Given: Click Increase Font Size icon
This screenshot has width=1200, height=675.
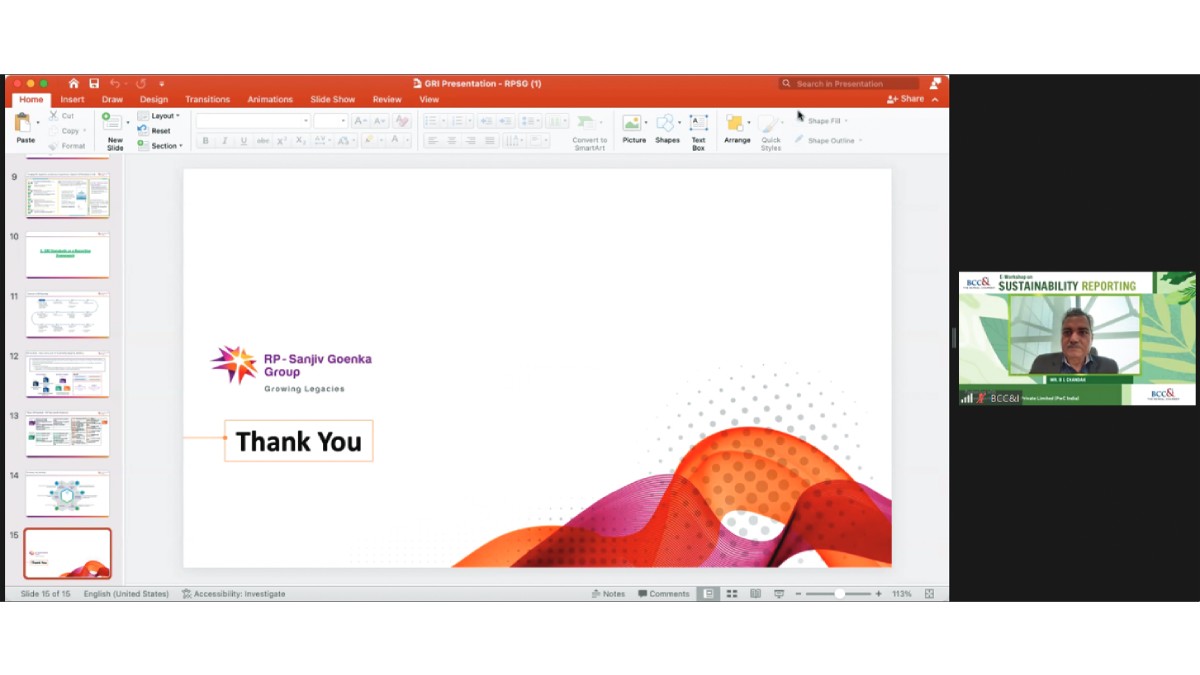Looking at the screenshot, I should coord(360,121).
